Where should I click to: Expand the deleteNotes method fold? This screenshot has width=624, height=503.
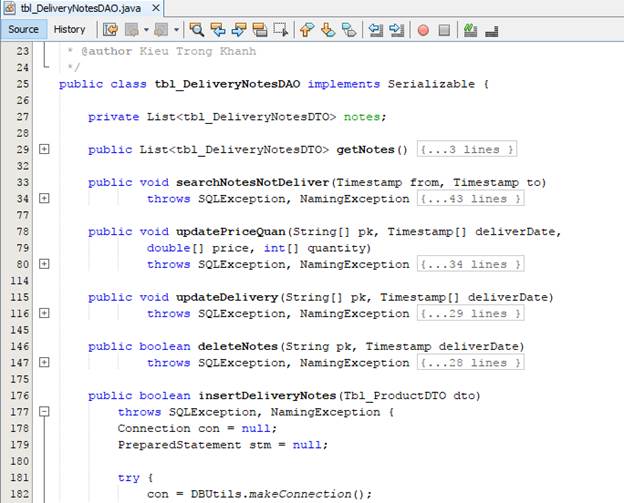(44, 362)
